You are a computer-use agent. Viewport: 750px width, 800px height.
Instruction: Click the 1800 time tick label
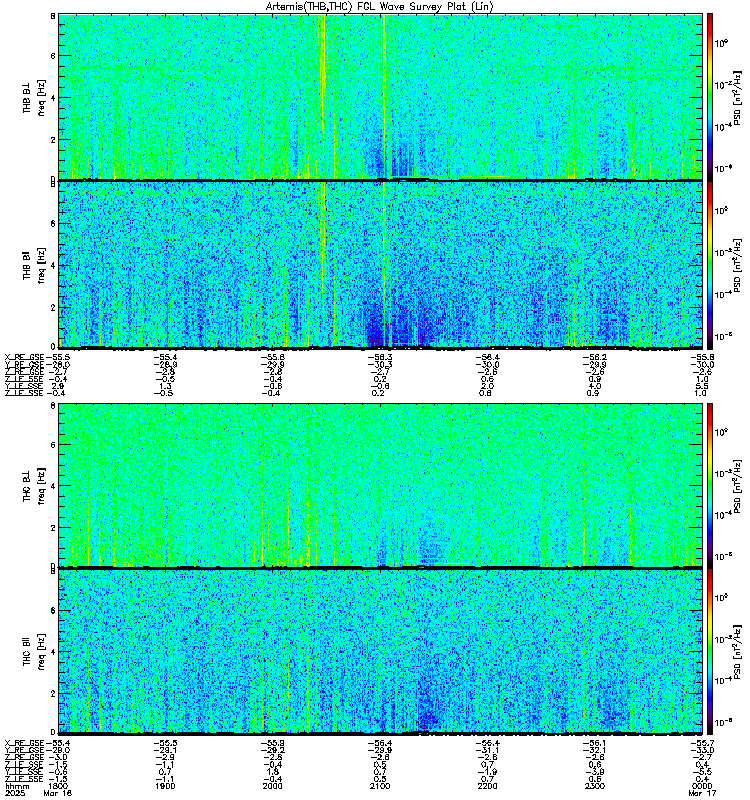[x=58, y=786]
